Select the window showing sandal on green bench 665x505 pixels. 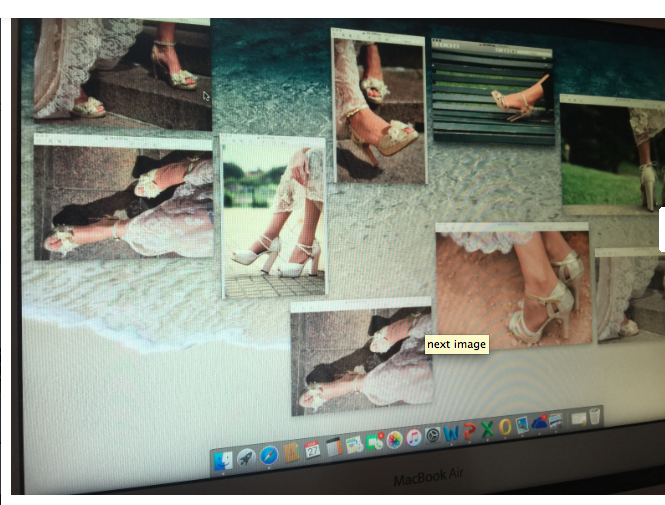click(493, 92)
